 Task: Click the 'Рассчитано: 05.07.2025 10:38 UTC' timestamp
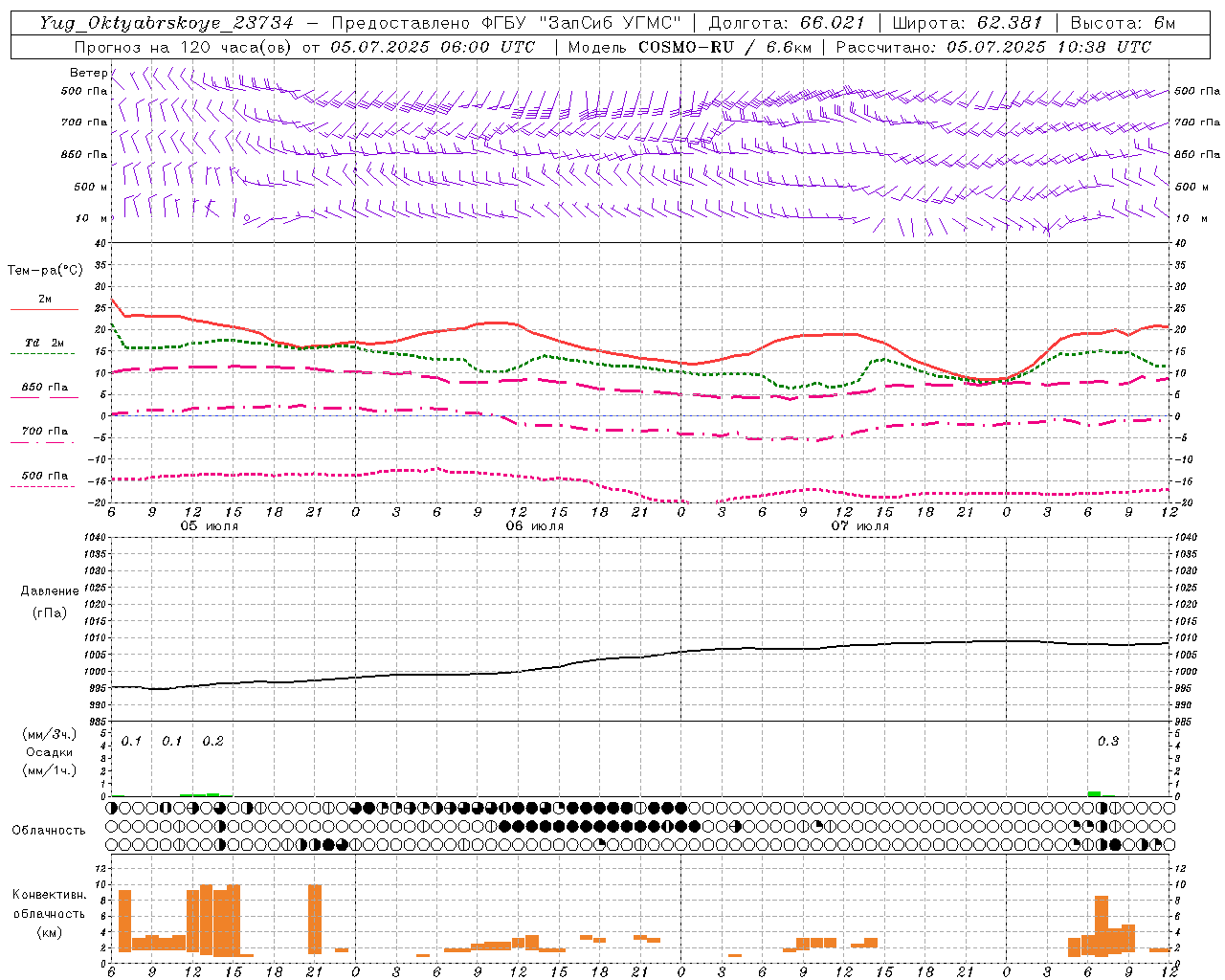(993, 47)
